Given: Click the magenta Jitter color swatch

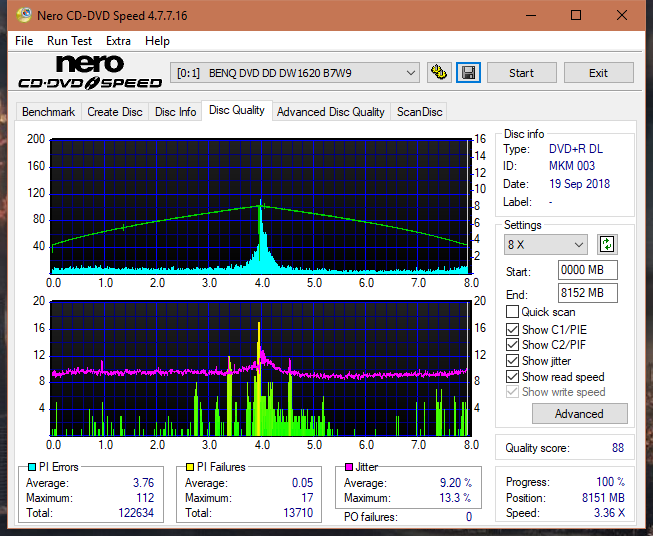Looking at the screenshot, I should (349, 467).
